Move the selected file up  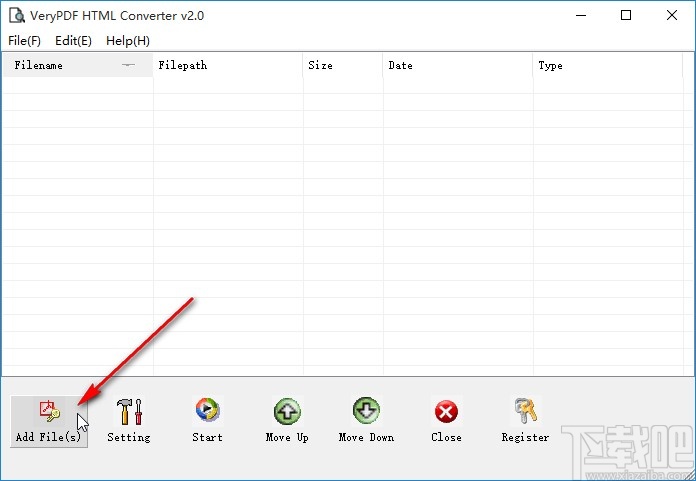point(287,421)
